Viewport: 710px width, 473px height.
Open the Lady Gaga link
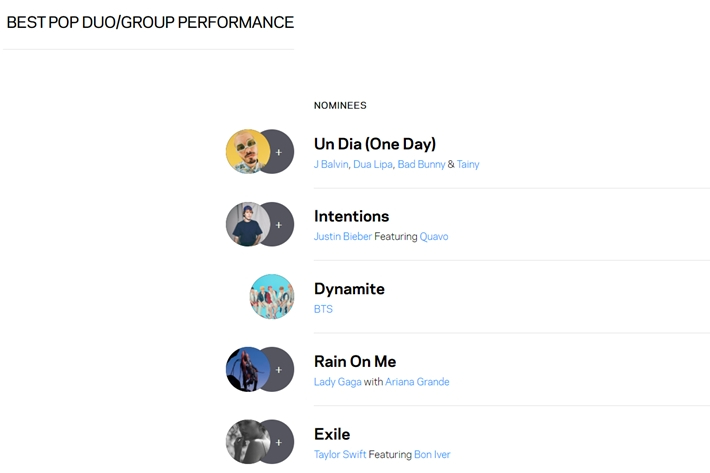[x=338, y=382]
